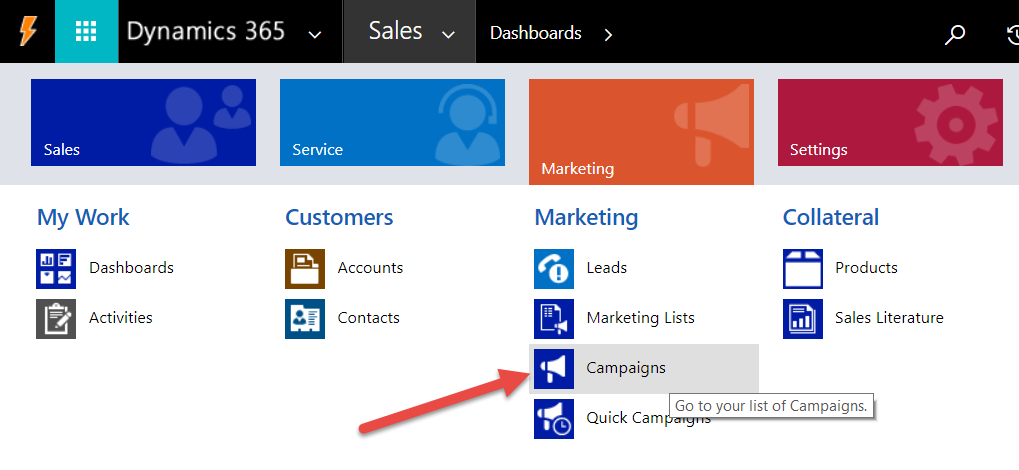Click the orange lightning bolt logo
The height and width of the screenshot is (470, 1019).
27,32
